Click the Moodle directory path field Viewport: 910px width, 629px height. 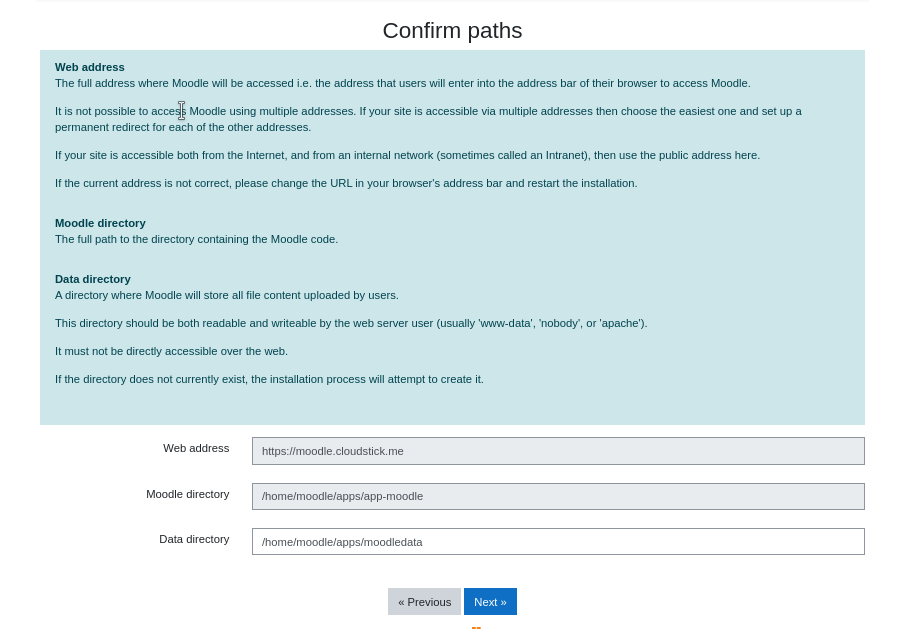click(558, 496)
